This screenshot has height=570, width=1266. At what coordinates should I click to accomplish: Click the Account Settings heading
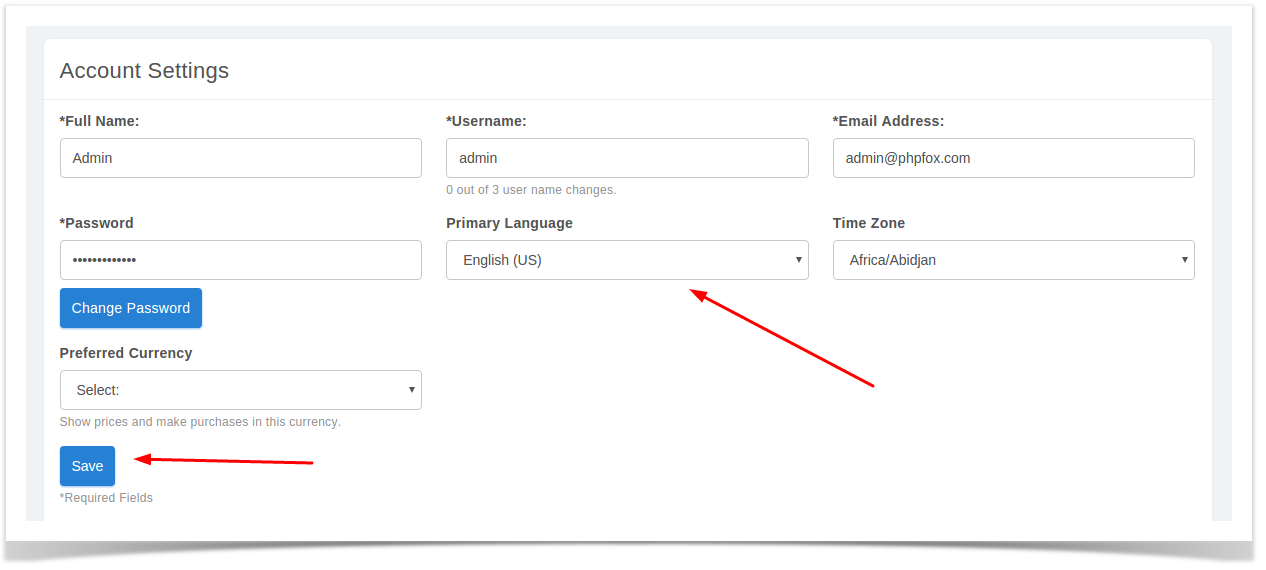(x=144, y=71)
